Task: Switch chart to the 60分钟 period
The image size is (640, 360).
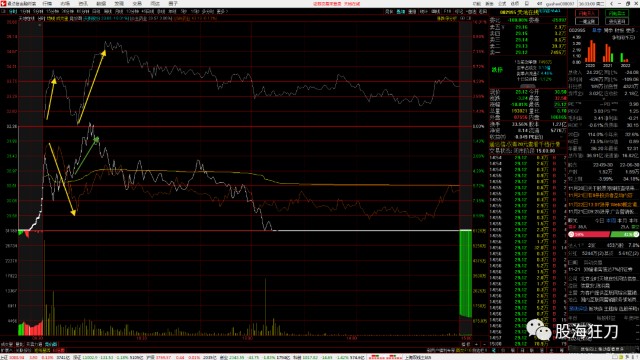Action: tap(82, 11)
